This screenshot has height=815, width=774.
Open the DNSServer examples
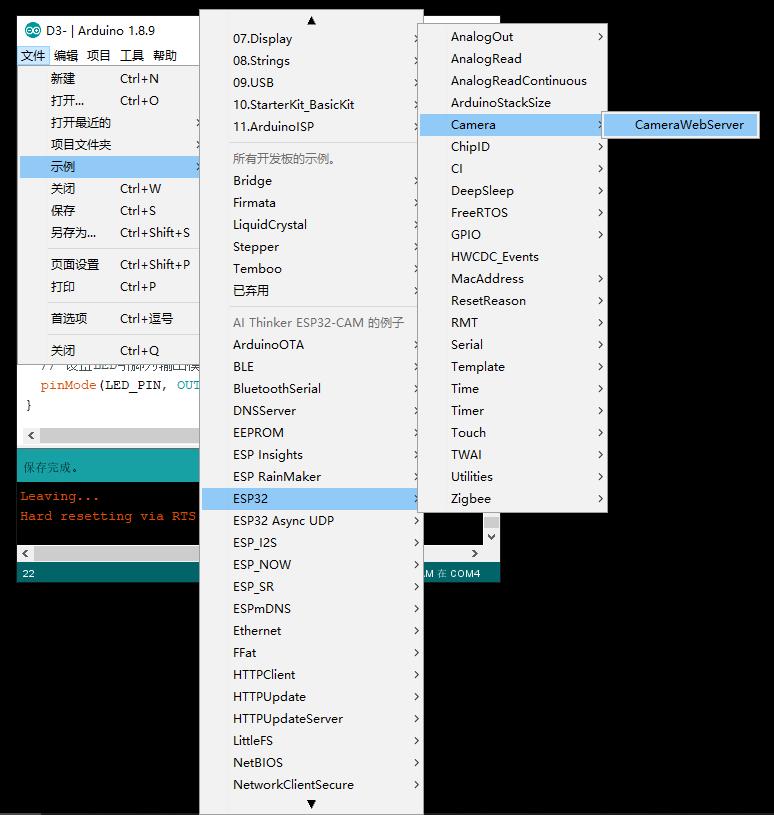311,411
